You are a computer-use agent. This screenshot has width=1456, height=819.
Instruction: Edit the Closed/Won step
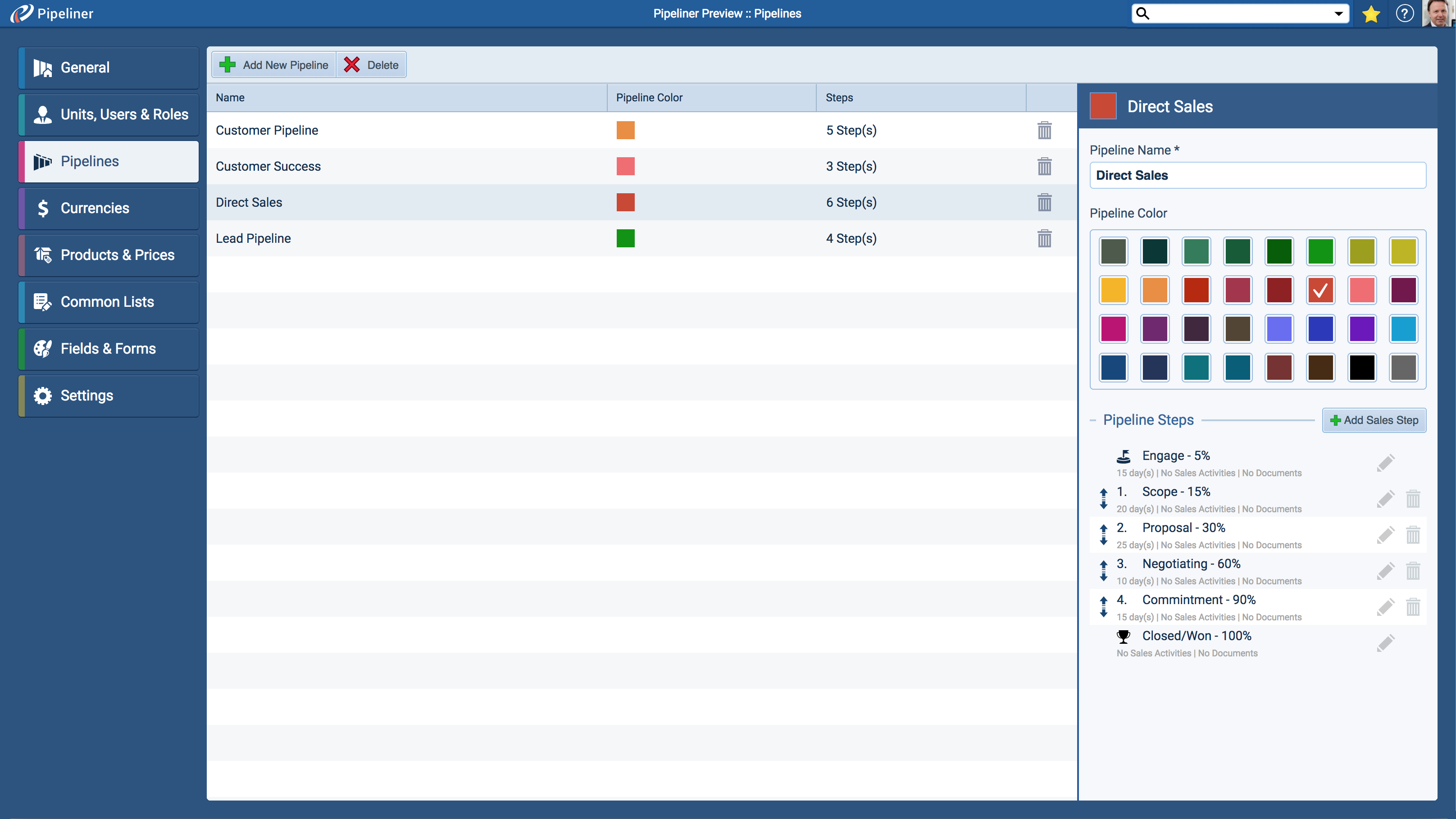point(1385,643)
